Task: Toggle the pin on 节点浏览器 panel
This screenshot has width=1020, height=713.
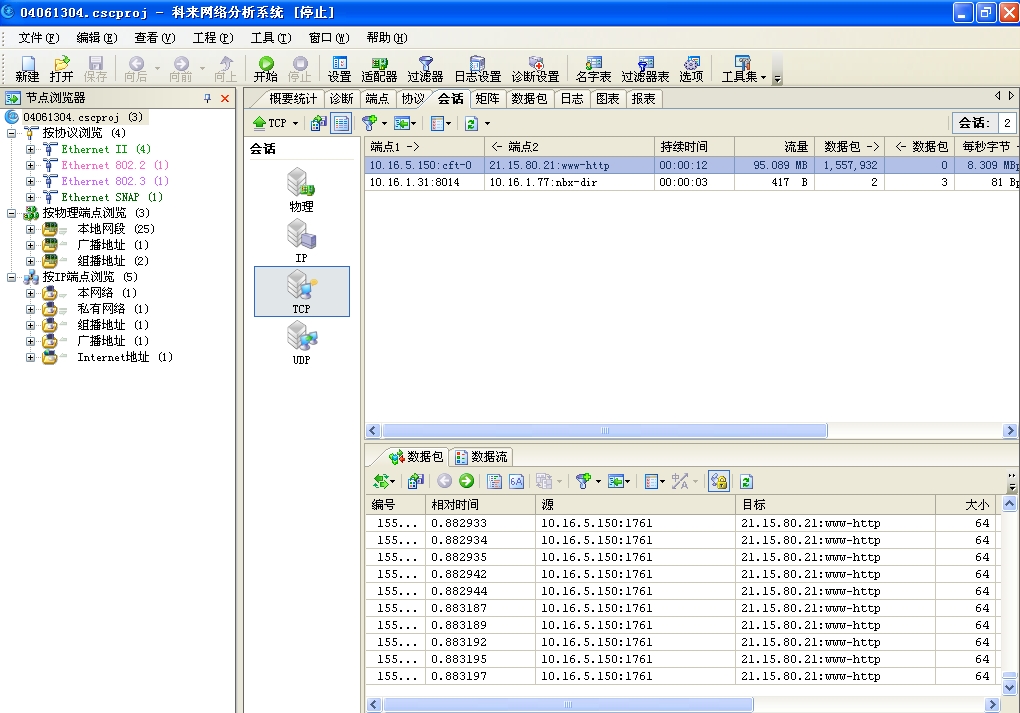Action: pos(208,98)
